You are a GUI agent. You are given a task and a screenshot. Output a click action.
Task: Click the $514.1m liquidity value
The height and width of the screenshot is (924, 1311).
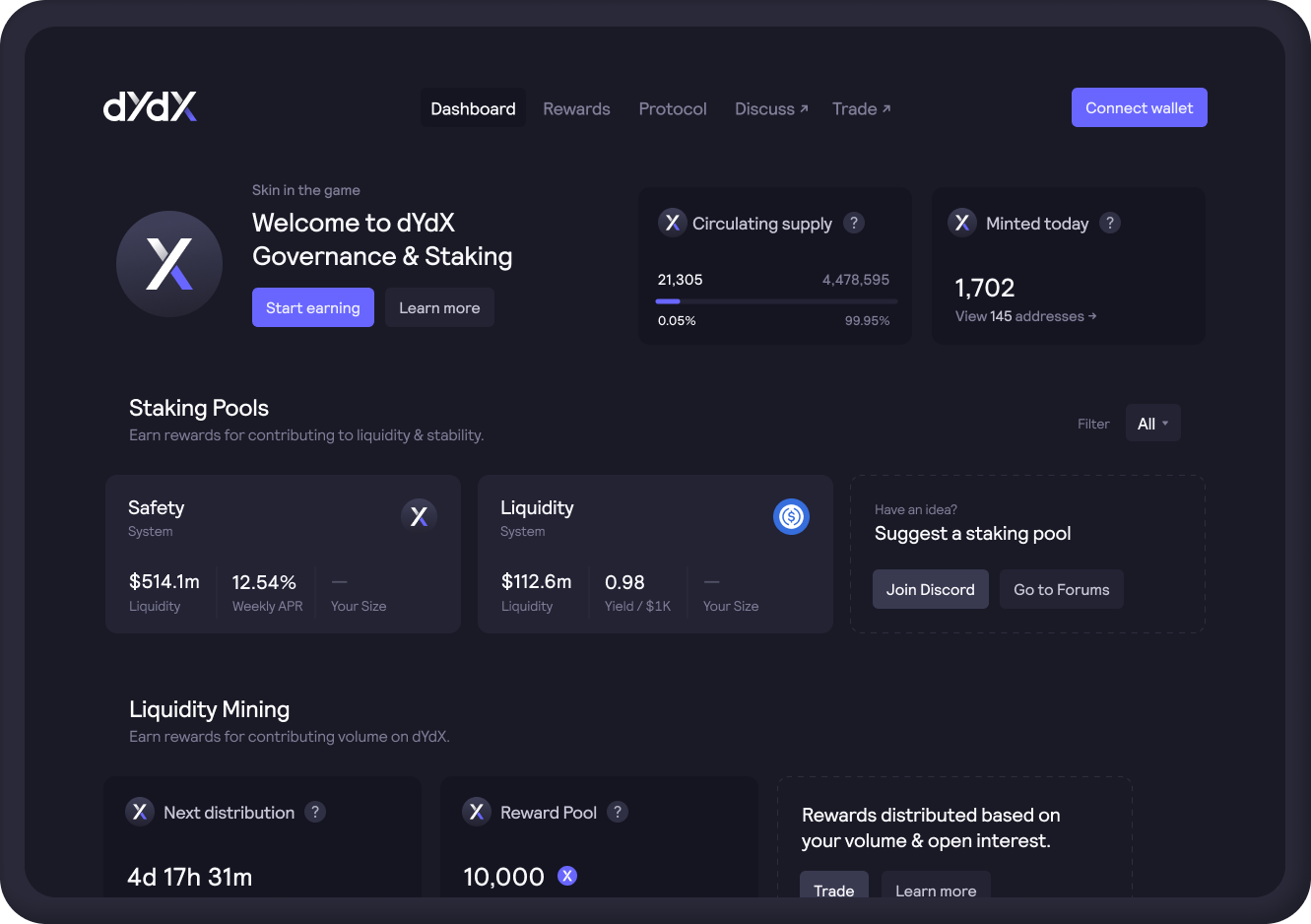[164, 581]
